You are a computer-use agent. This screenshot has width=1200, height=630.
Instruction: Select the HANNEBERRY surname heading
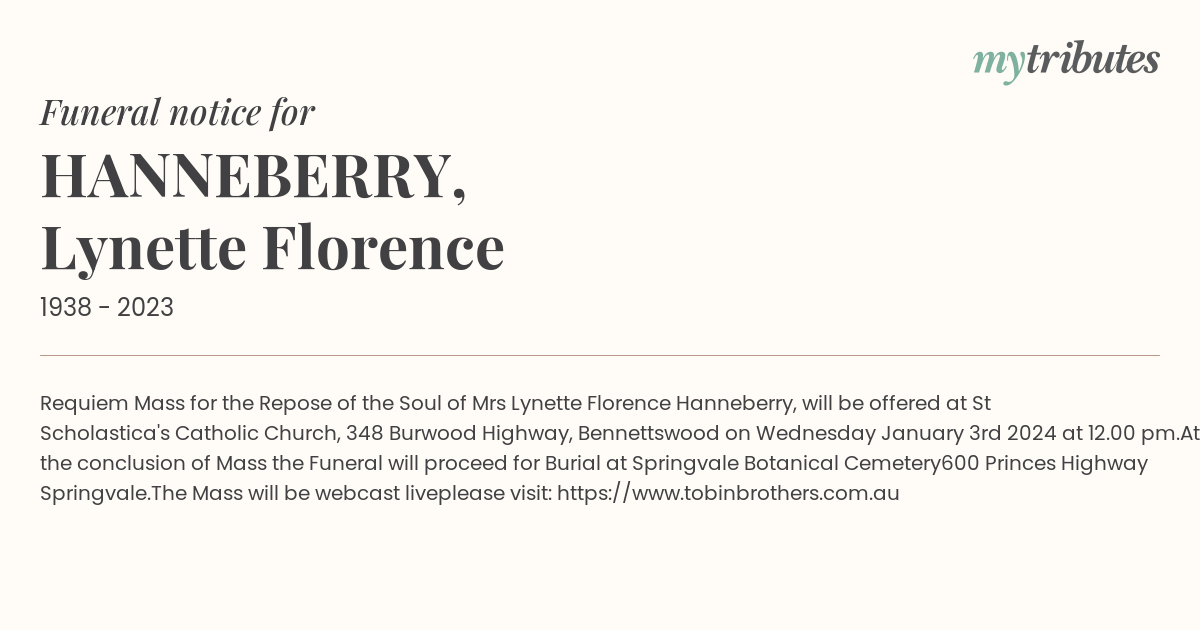pyautogui.click(x=253, y=176)
